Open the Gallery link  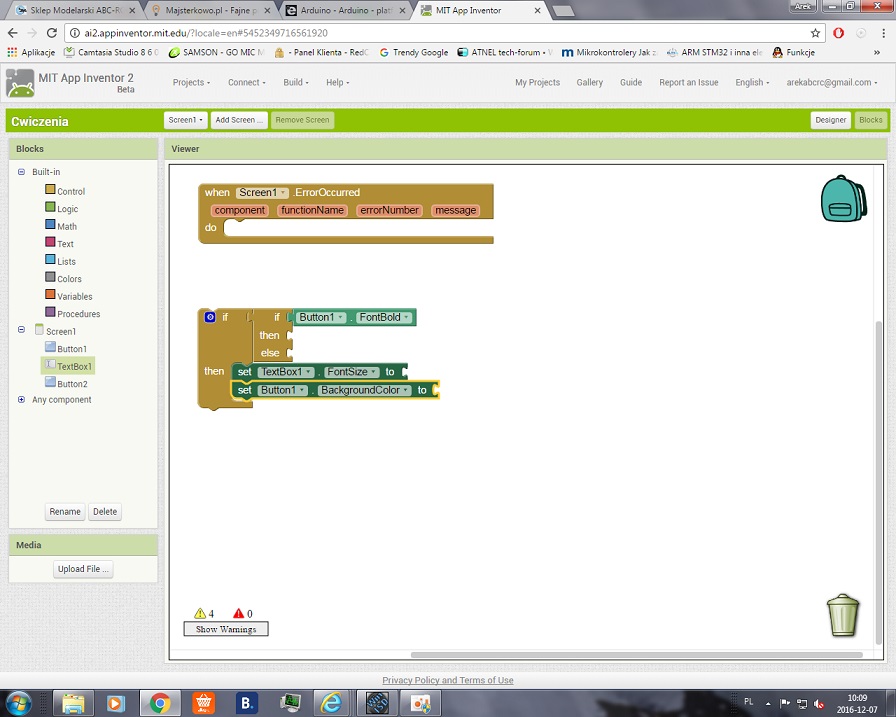[589, 82]
